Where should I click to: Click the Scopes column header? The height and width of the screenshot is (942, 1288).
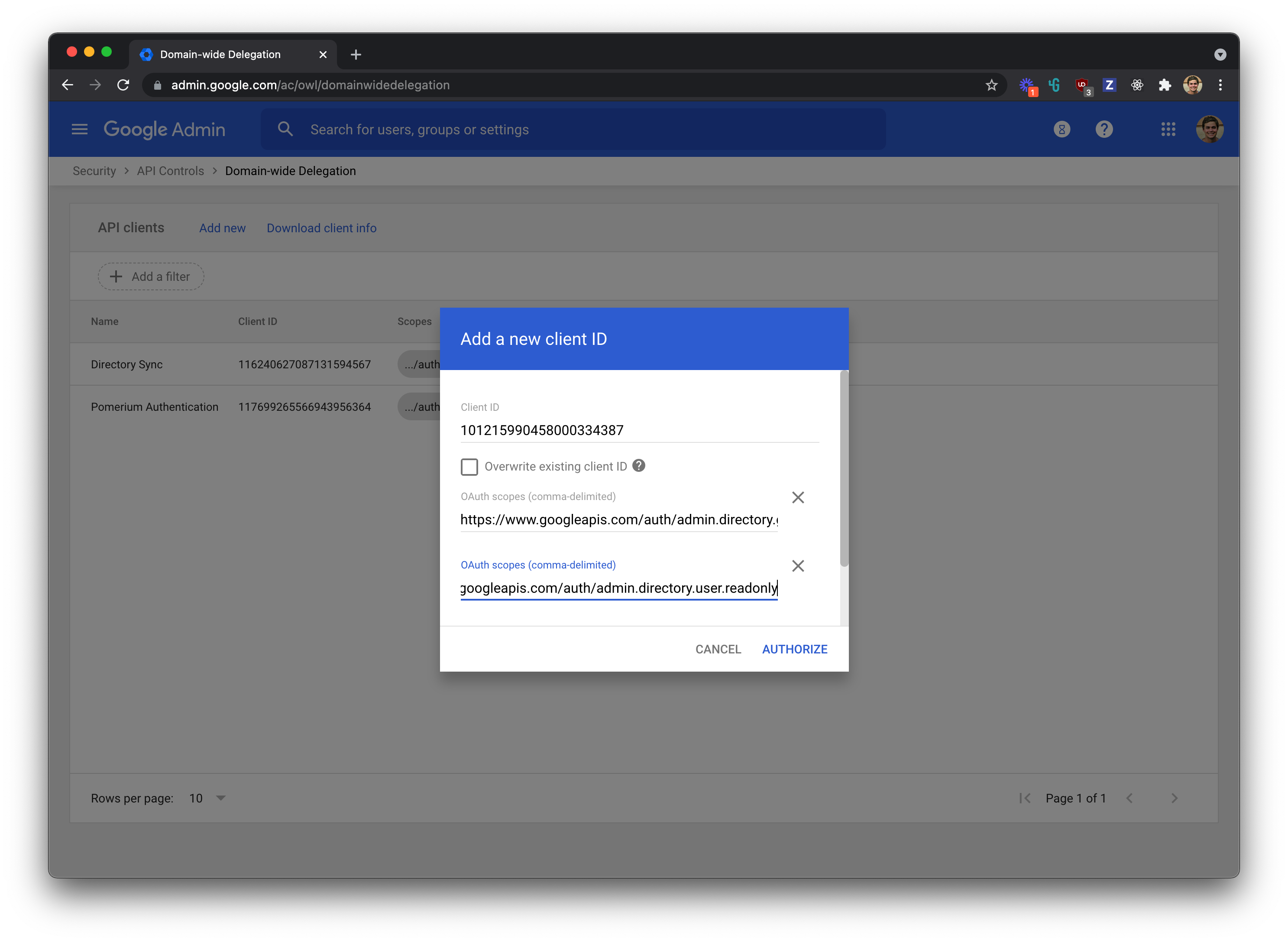(x=414, y=322)
